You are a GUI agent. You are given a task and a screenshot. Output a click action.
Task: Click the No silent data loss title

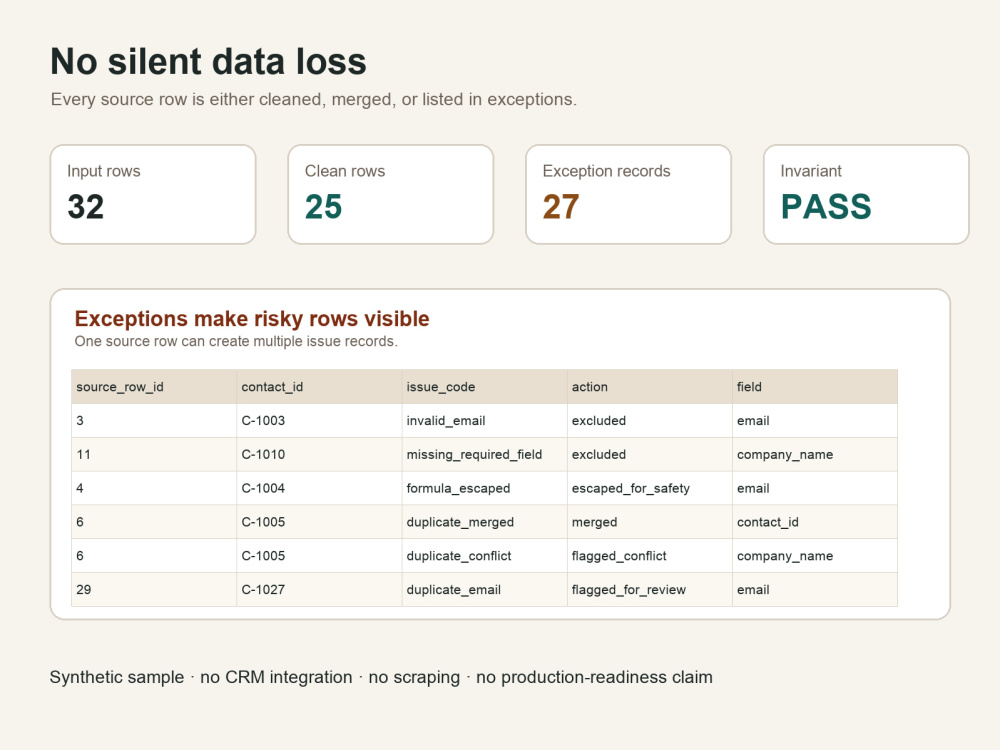[209, 62]
